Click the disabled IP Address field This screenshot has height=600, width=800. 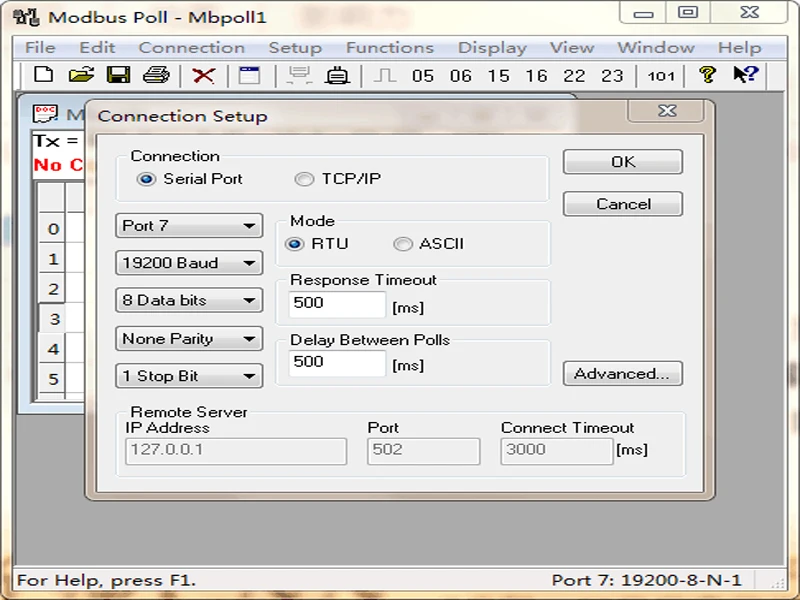(236, 451)
